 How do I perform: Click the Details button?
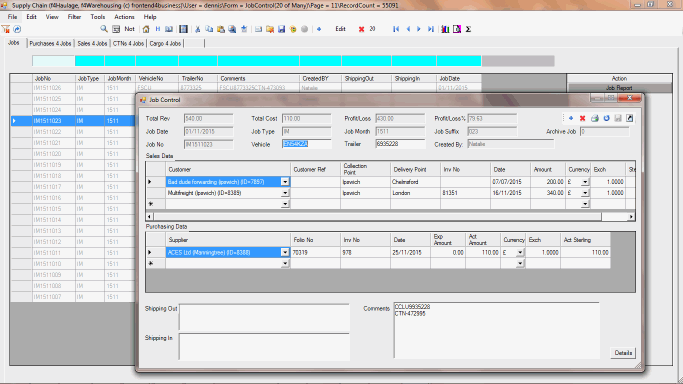click(623, 353)
